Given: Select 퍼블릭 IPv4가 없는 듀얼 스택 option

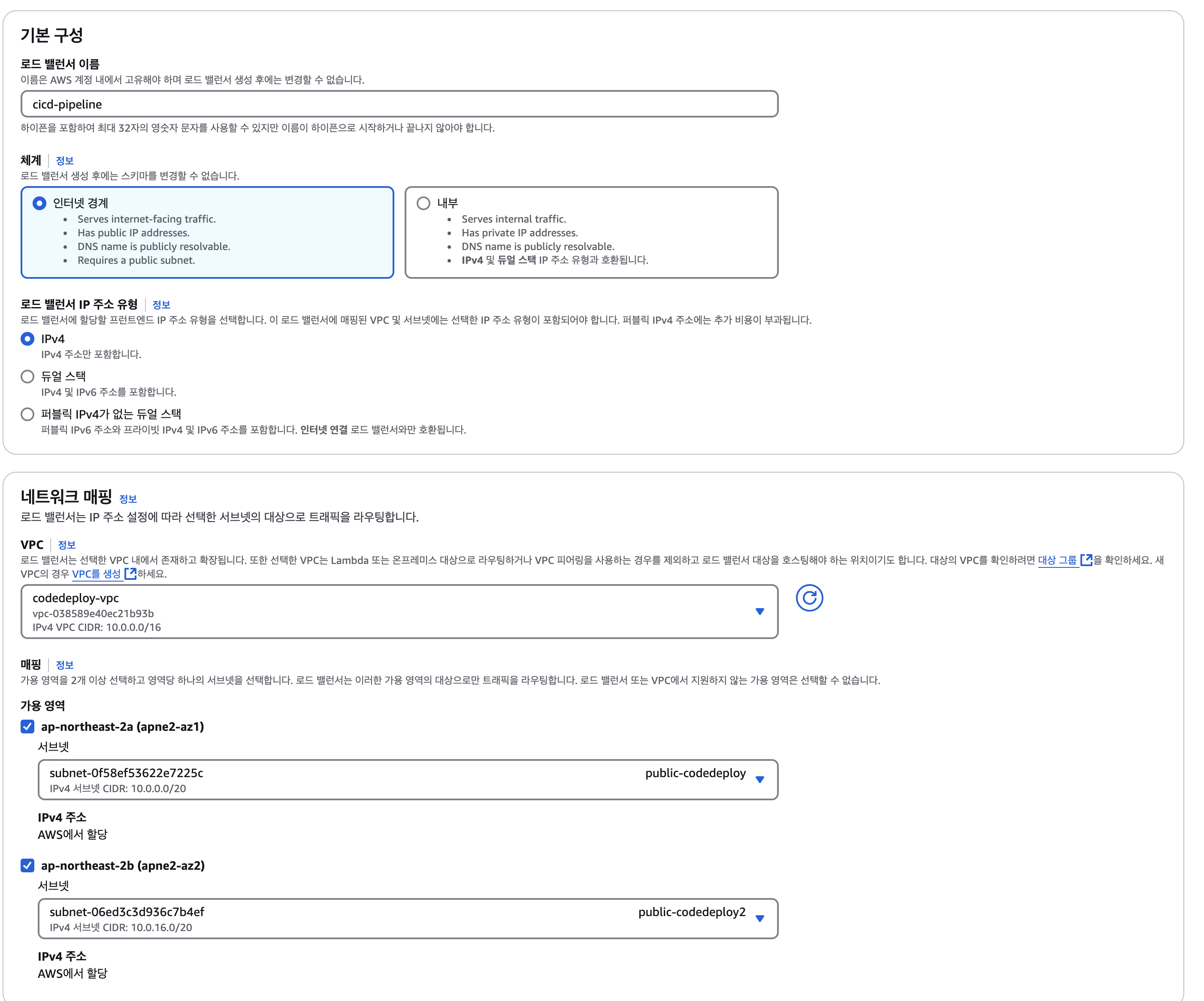Looking at the screenshot, I should pyautogui.click(x=27, y=414).
